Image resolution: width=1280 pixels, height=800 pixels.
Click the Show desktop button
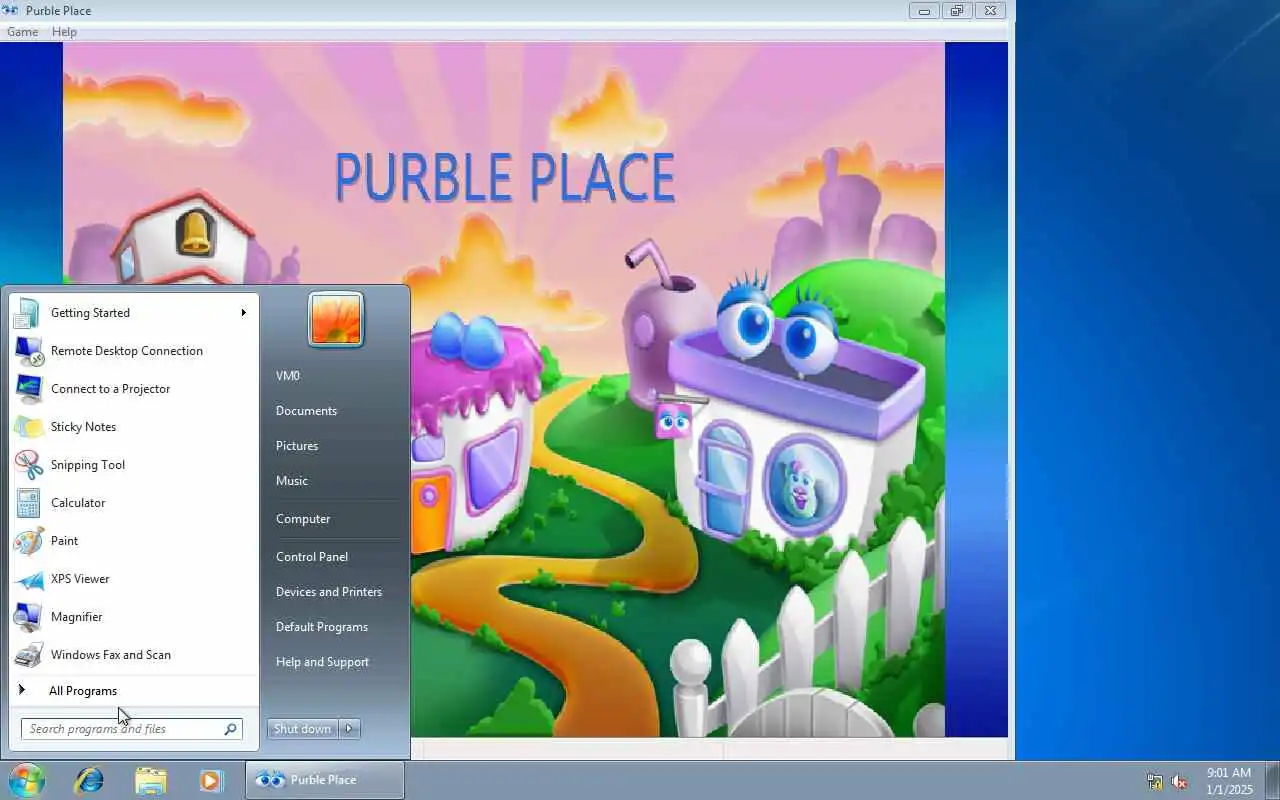coord(1271,780)
